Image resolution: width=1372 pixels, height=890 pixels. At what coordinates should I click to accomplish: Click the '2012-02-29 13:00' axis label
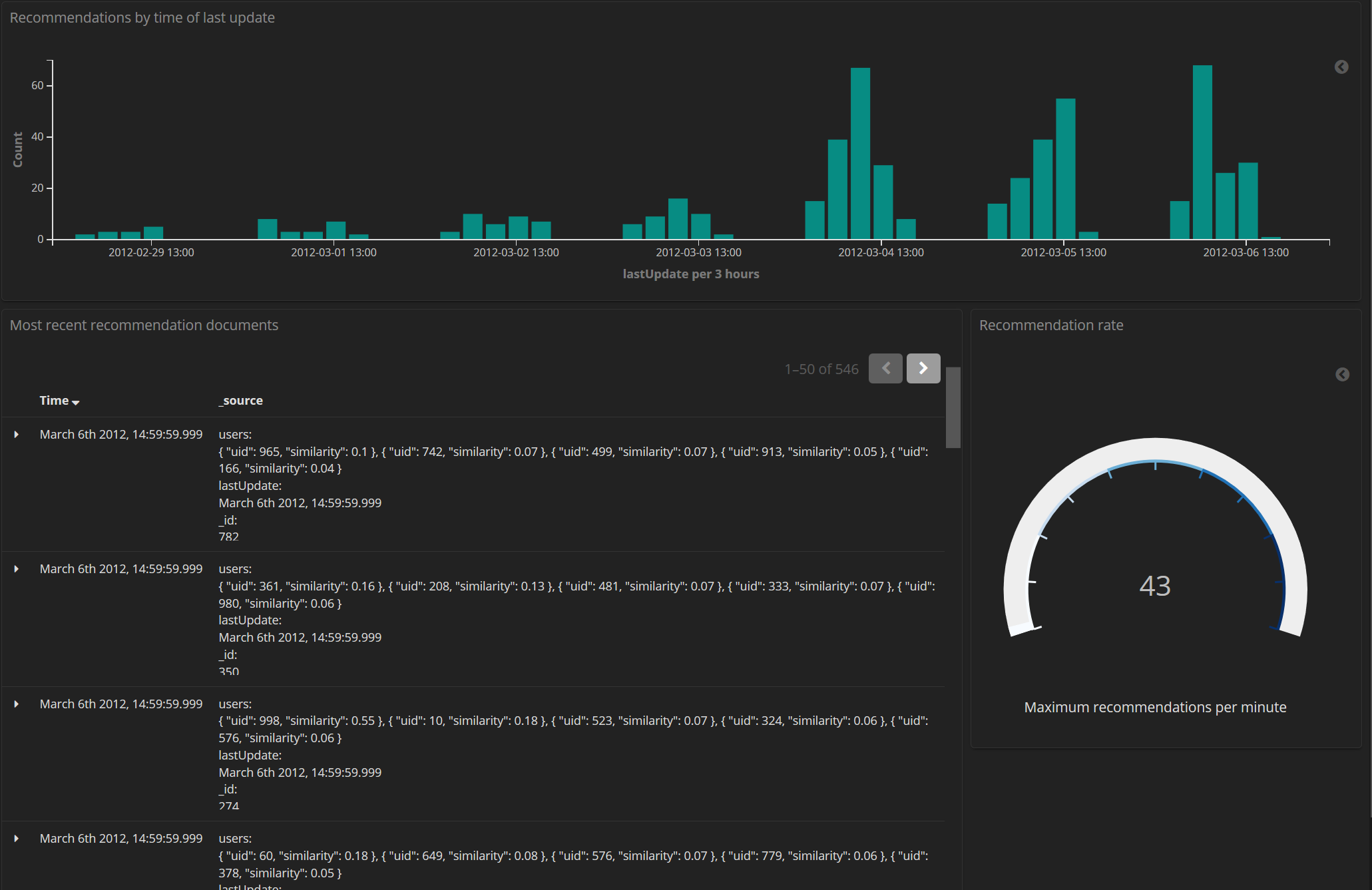pyautogui.click(x=151, y=252)
